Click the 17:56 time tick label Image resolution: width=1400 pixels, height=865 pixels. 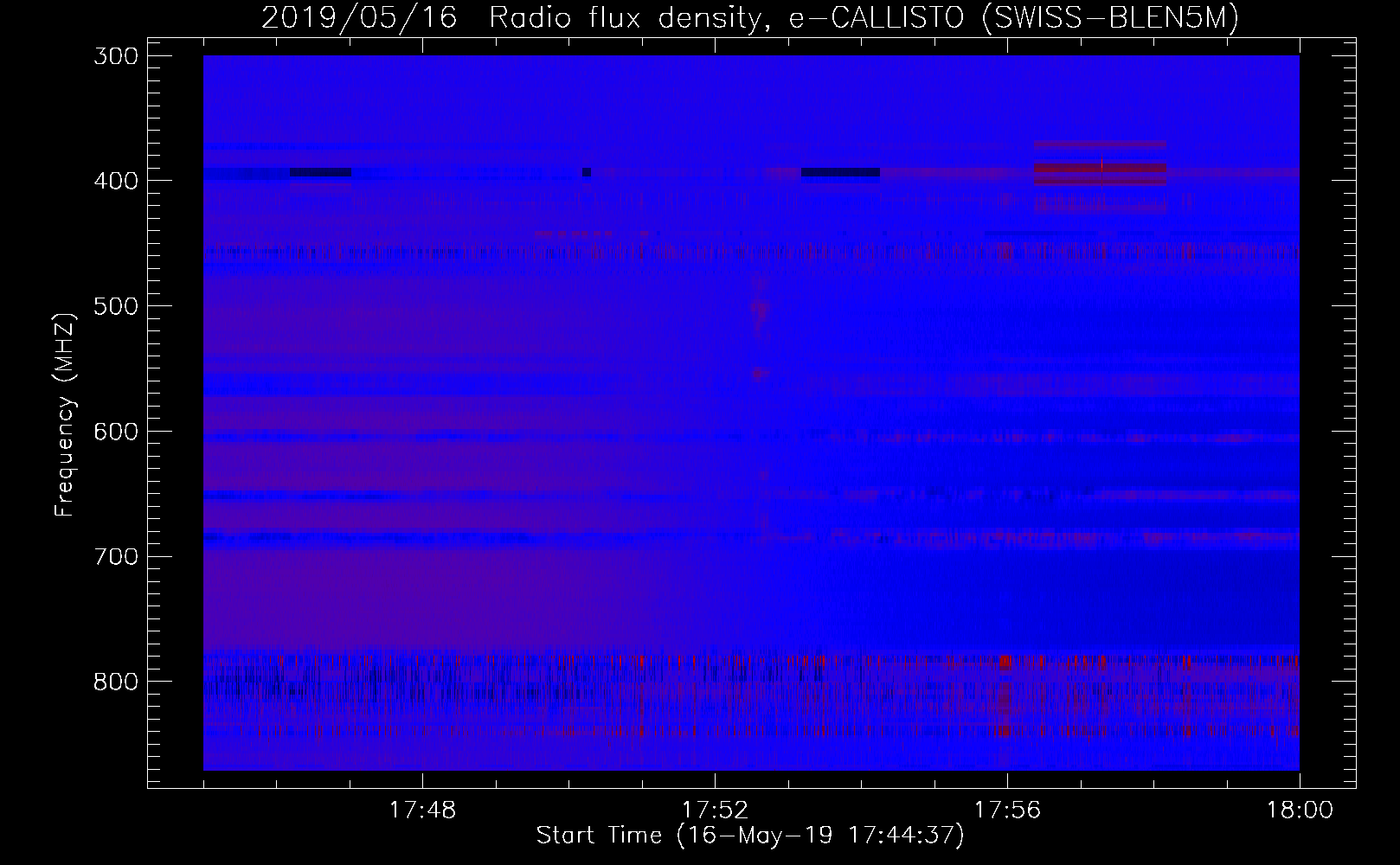pyautogui.click(x=1007, y=811)
